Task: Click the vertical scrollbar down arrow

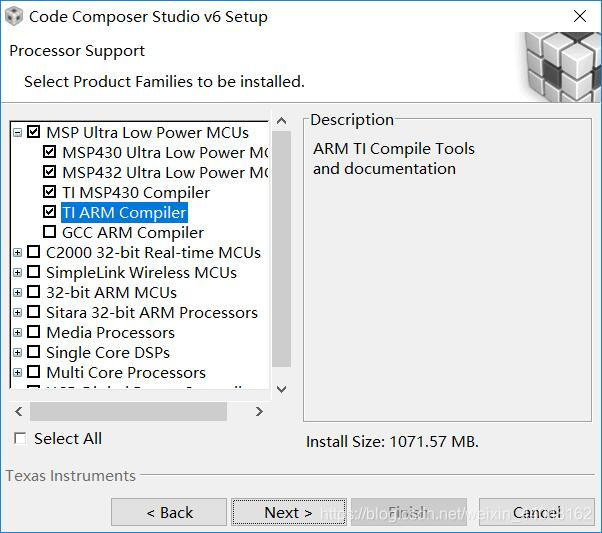Action: [281, 389]
